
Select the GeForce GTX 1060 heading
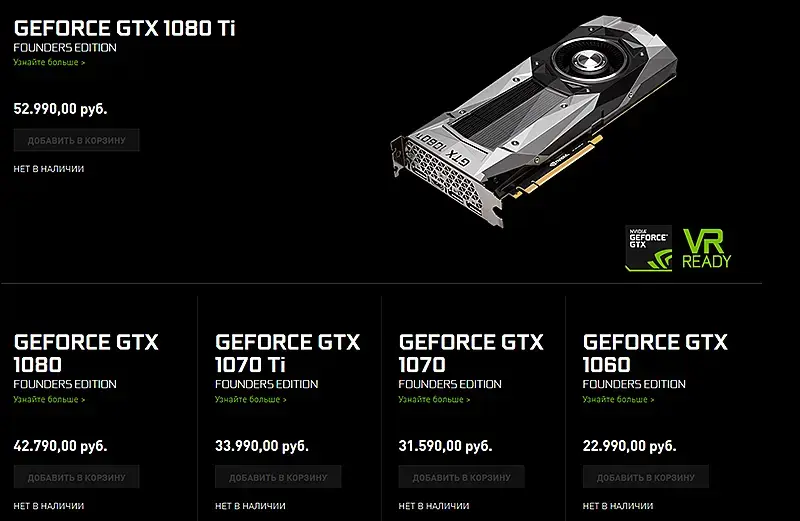coord(655,353)
